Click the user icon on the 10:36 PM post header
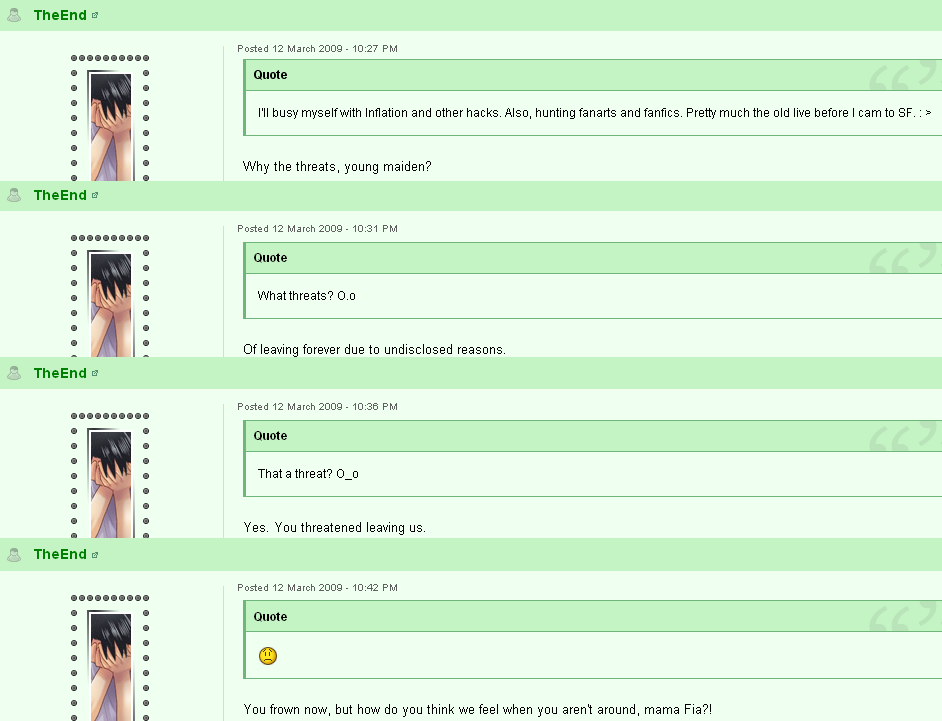Image resolution: width=942 pixels, height=721 pixels. tap(14, 373)
